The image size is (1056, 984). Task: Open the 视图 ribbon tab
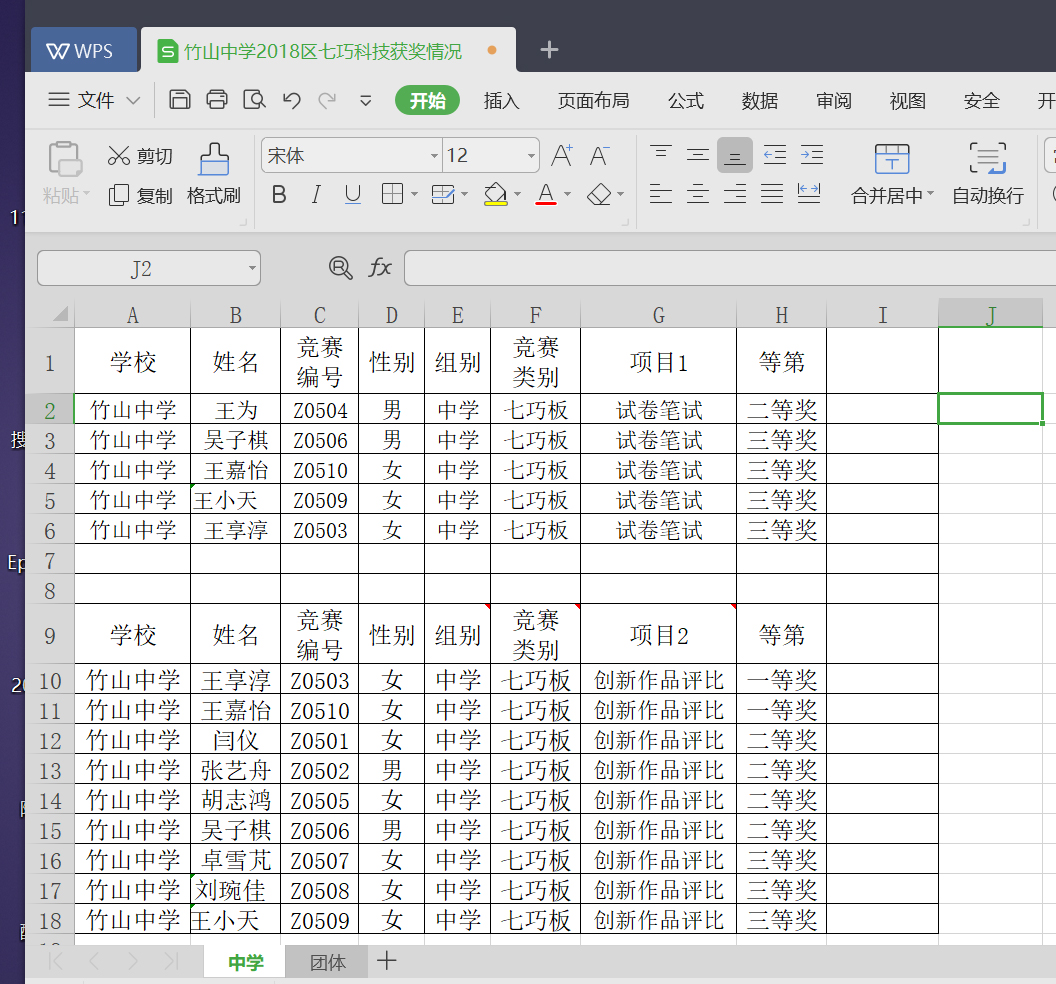[x=907, y=101]
